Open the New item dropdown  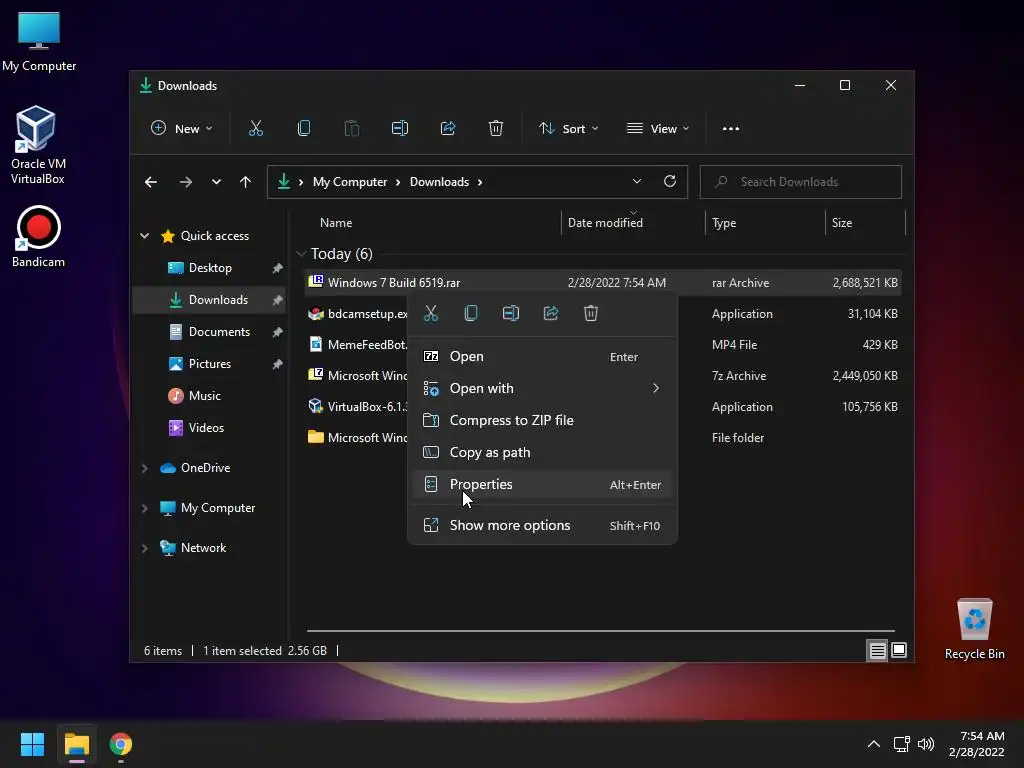click(x=181, y=129)
